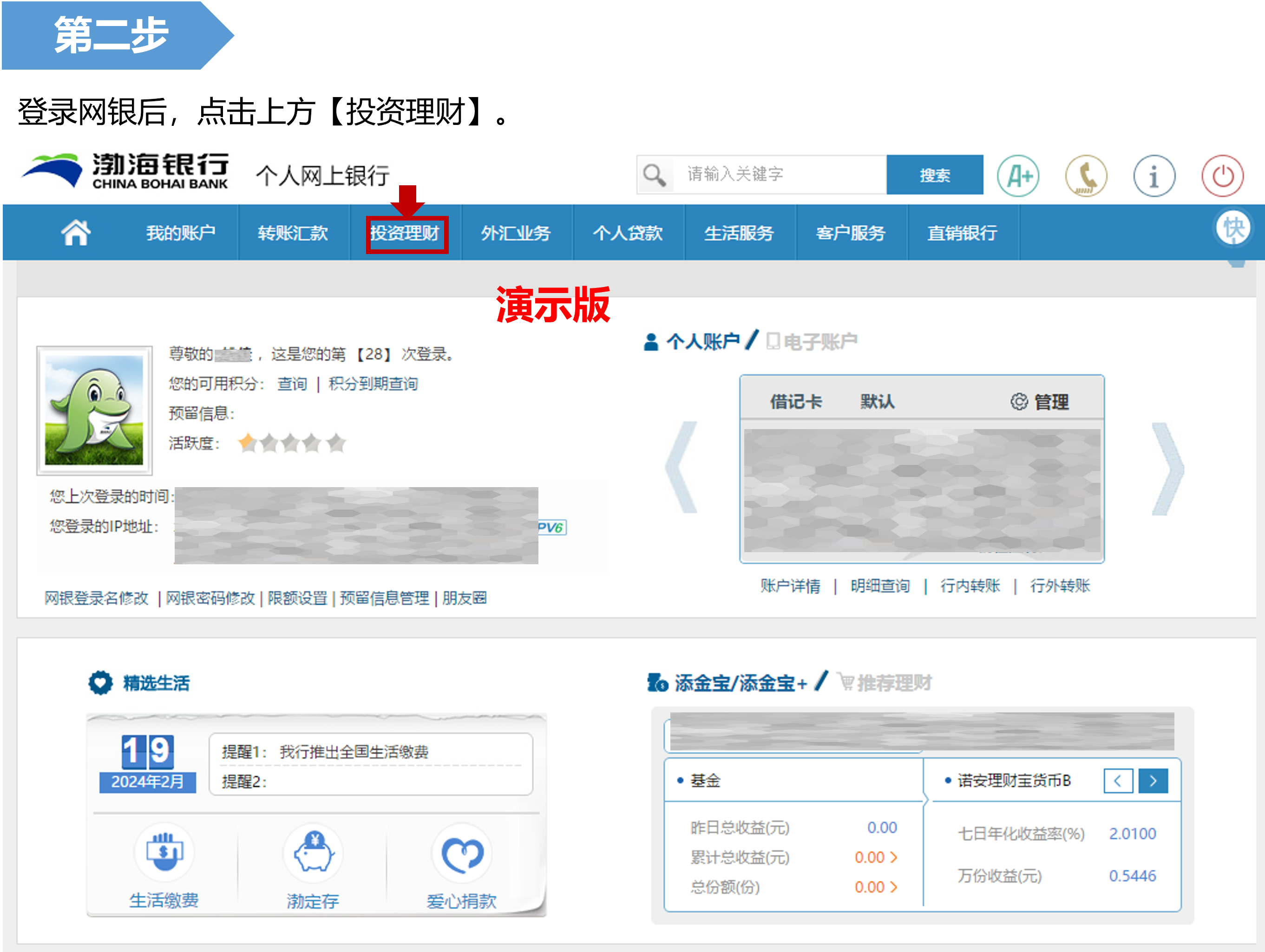Switch to 推荐理财 tab

coord(885,683)
